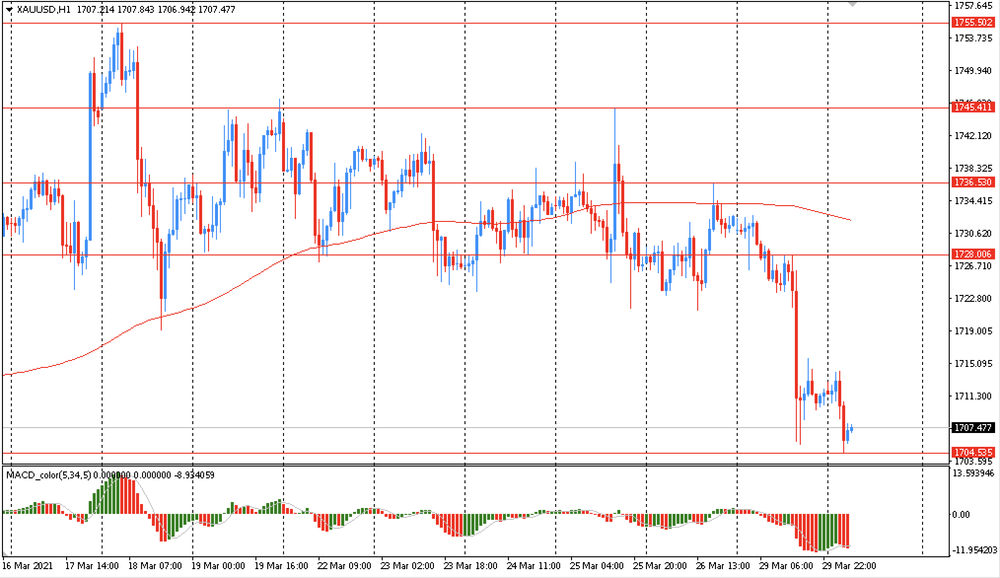Click the XAUUSD,H1 symbol title text
This screenshot has height=578, width=1000.
(x=44, y=9)
